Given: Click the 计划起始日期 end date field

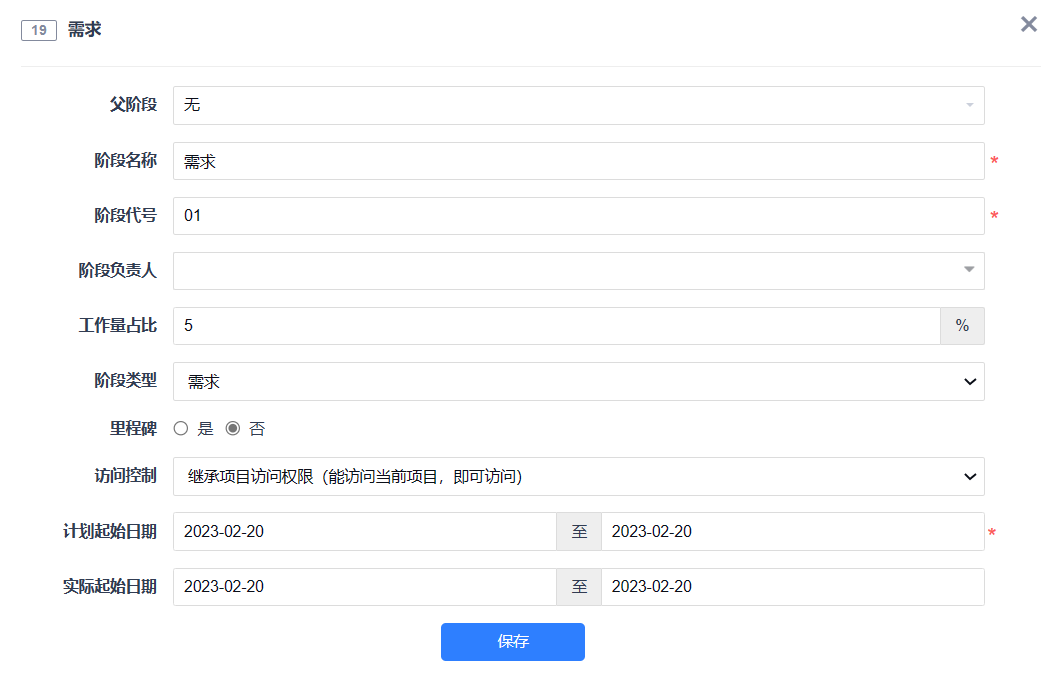Looking at the screenshot, I should [792, 532].
